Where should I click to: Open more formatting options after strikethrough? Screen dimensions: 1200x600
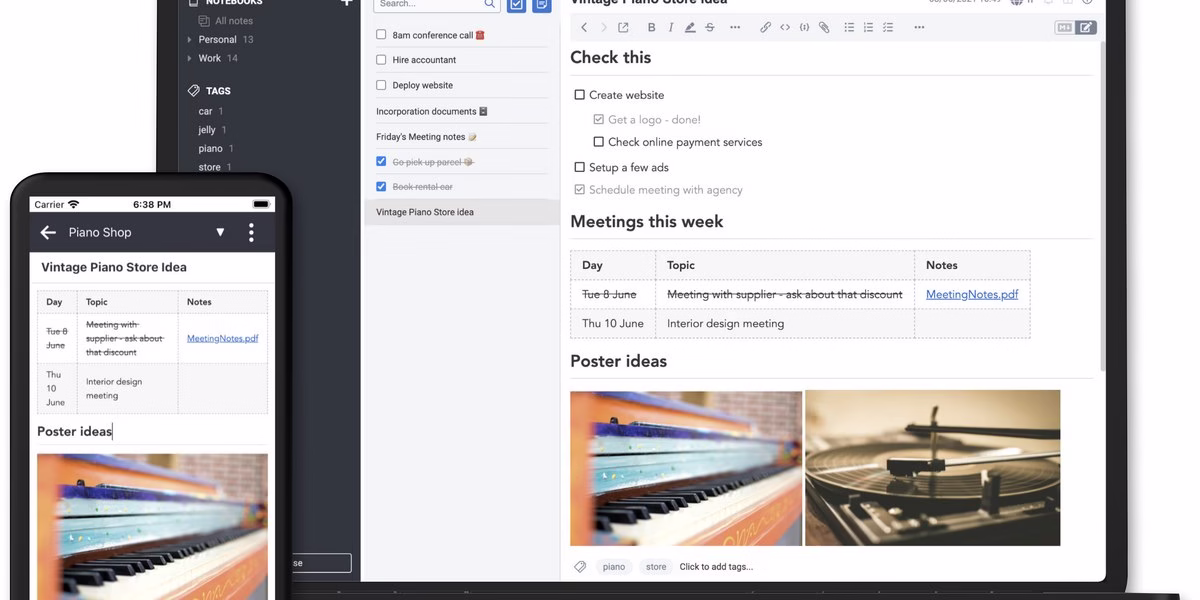click(x=735, y=27)
